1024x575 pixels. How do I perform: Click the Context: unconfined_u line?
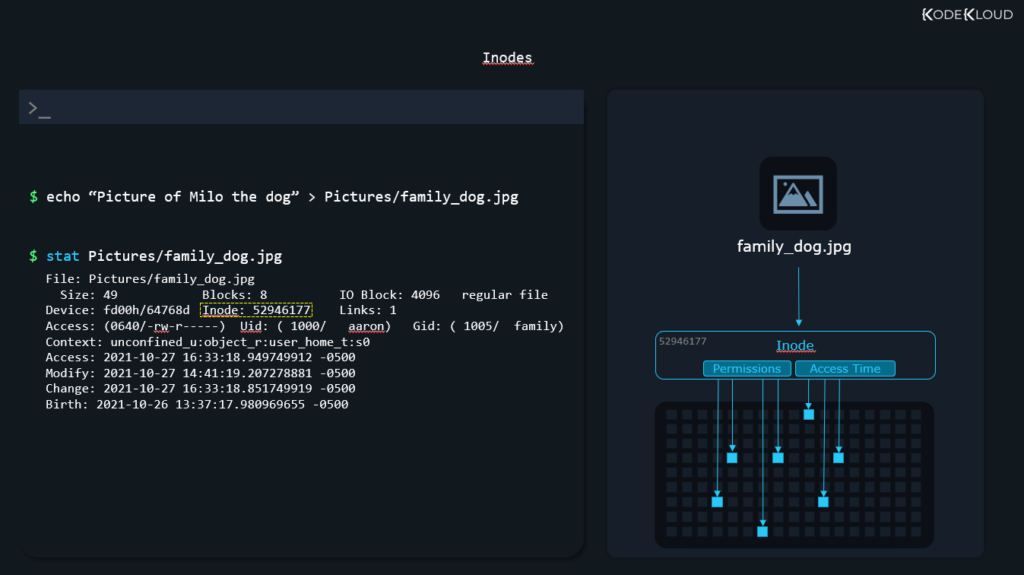tap(208, 342)
